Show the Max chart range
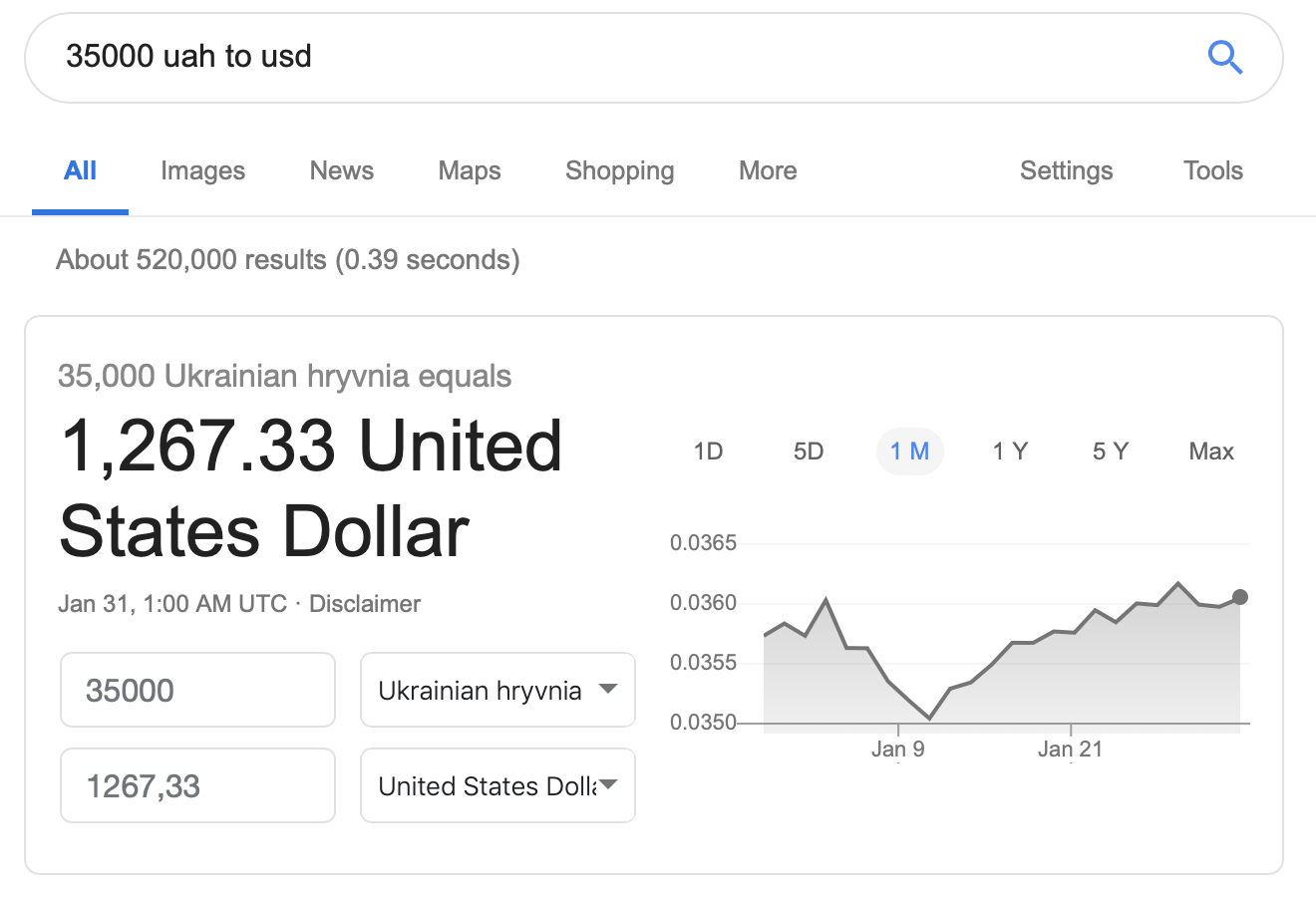The height and width of the screenshot is (903, 1316). pos(1211,451)
